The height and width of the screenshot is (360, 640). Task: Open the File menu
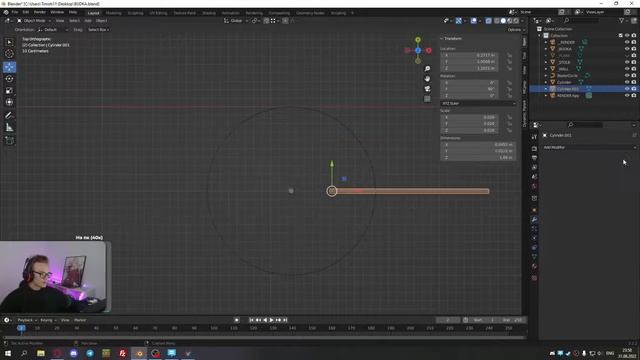[x=15, y=12]
